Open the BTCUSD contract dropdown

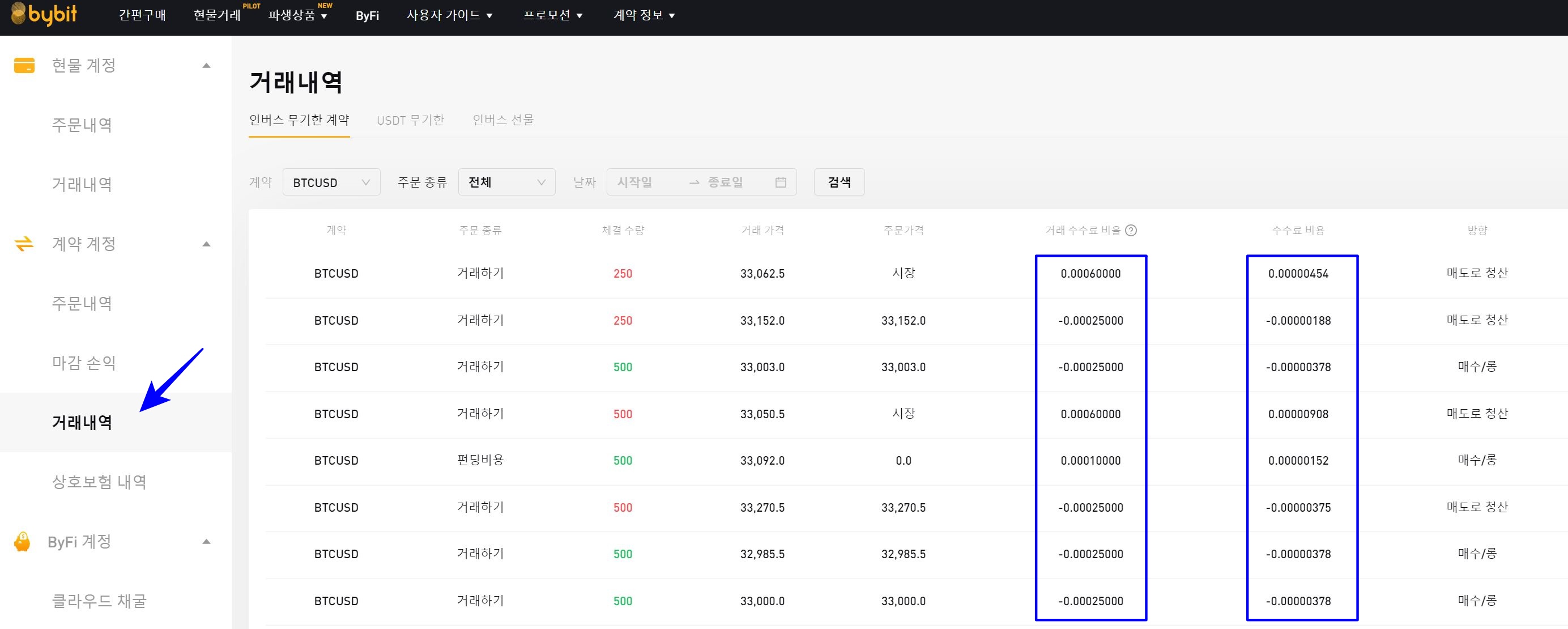point(331,182)
